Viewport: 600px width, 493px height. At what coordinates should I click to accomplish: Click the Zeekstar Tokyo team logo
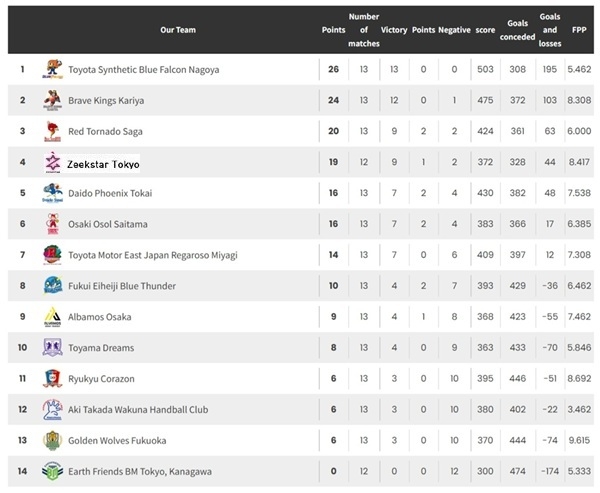52,162
